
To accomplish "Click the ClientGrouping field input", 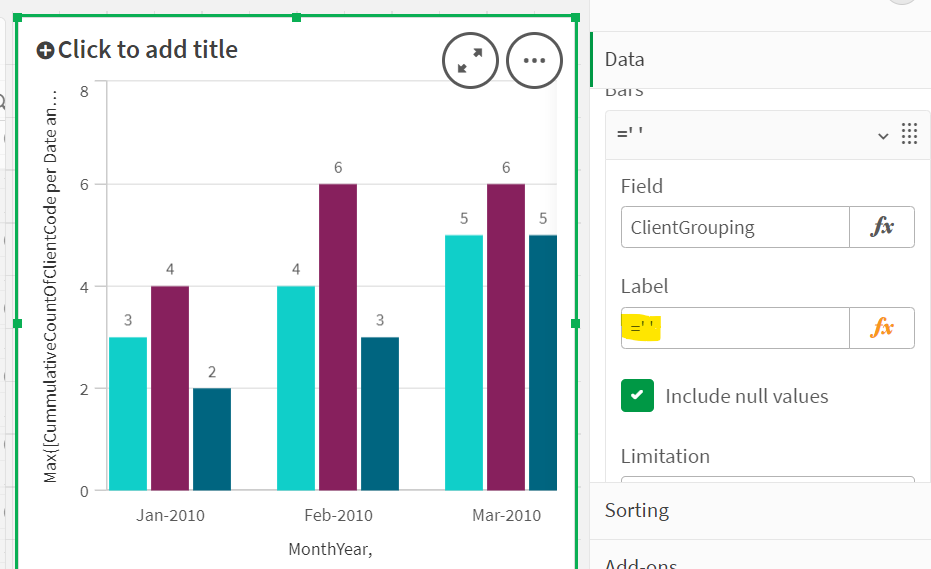I will (x=734, y=227).
